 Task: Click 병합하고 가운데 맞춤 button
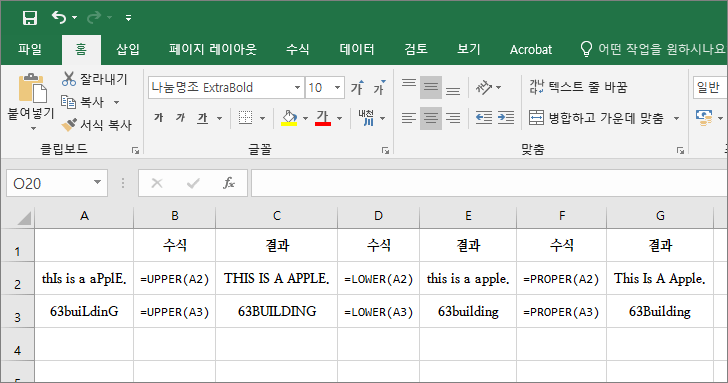(x=597, y=118)
